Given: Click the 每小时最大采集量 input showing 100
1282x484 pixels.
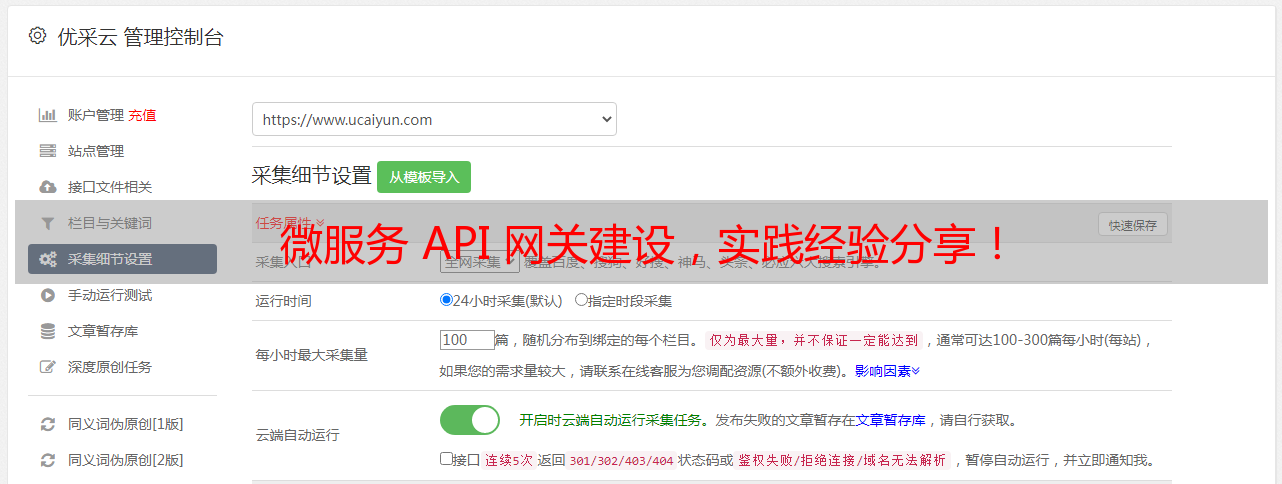Looking at the screenshot, I should (x=467, y=340).
